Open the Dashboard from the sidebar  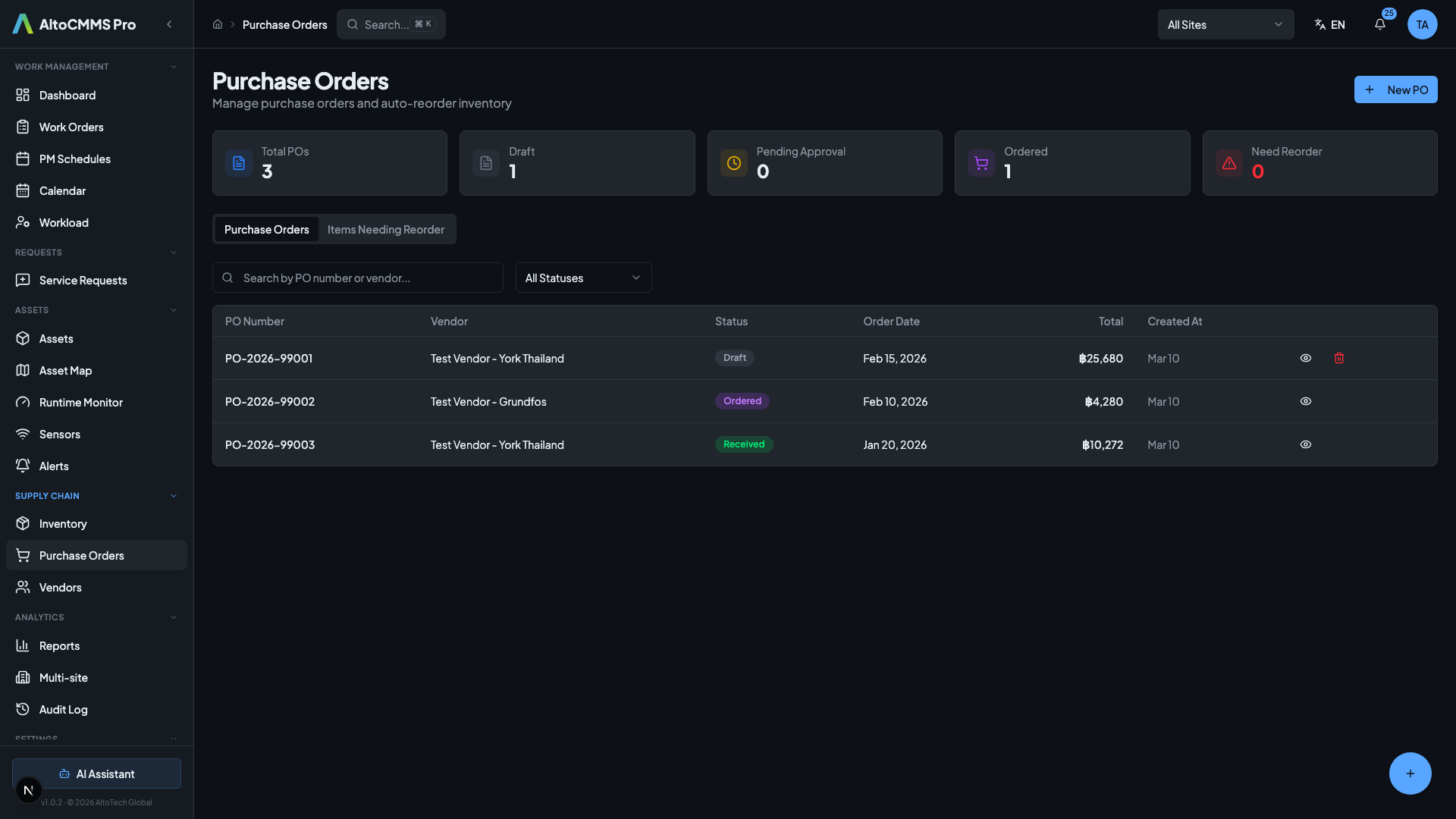pos(67,95)
